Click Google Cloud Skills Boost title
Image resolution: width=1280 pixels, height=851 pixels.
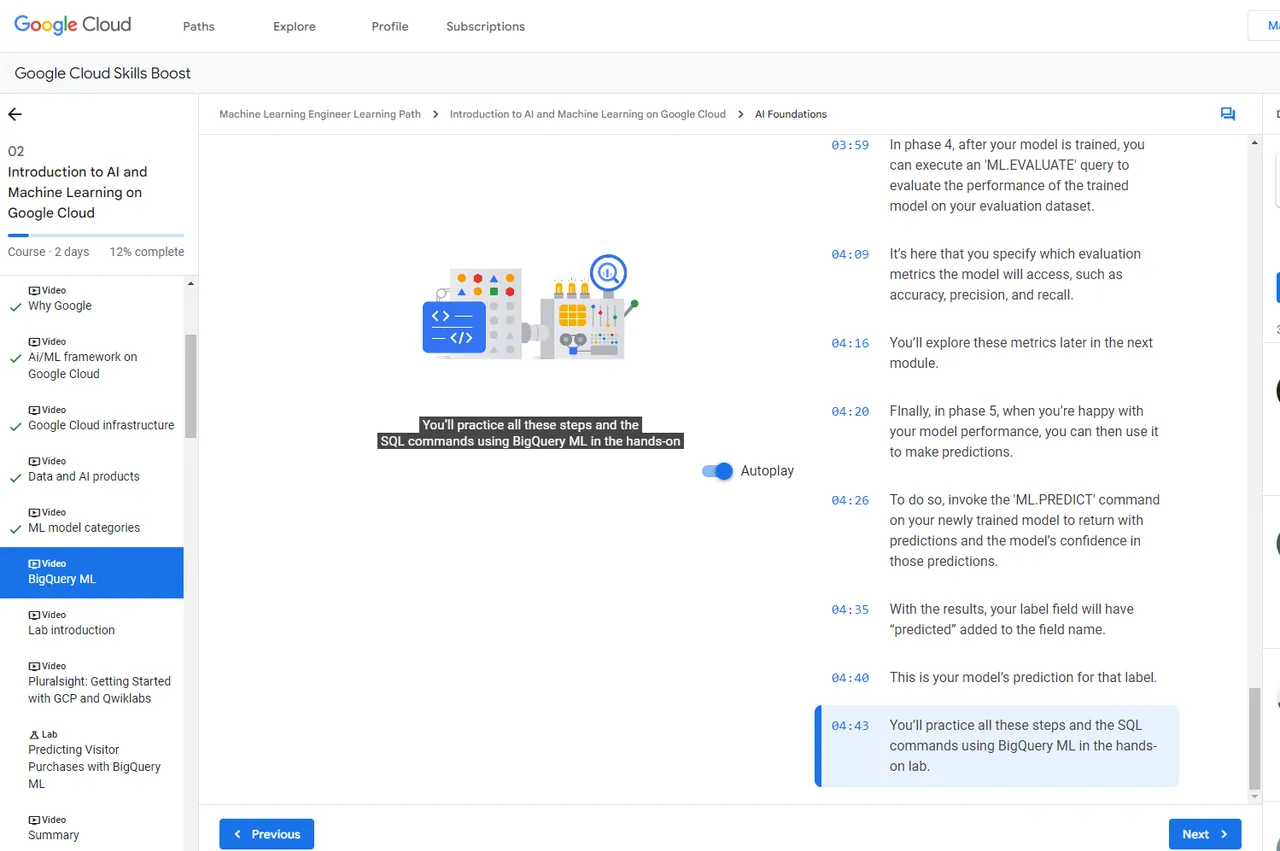pyautogui.click(x=103, y=73)
